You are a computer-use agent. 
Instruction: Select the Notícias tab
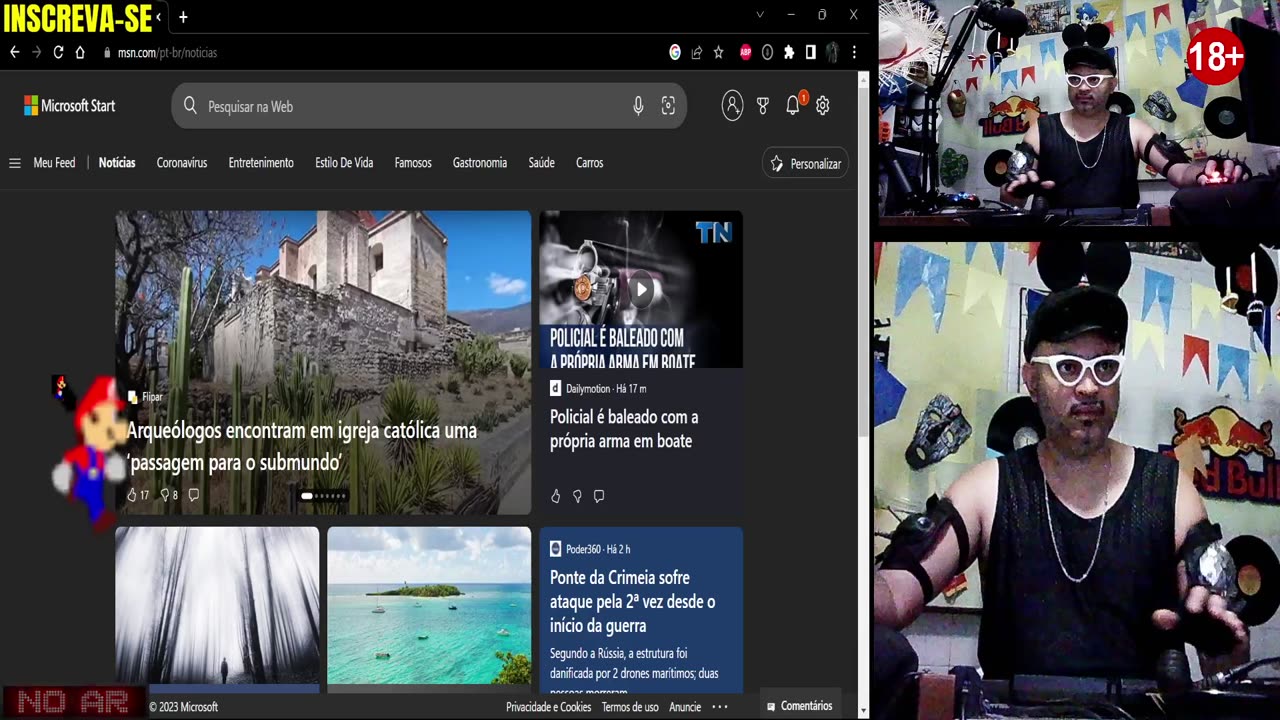click(x=117, y=163)
